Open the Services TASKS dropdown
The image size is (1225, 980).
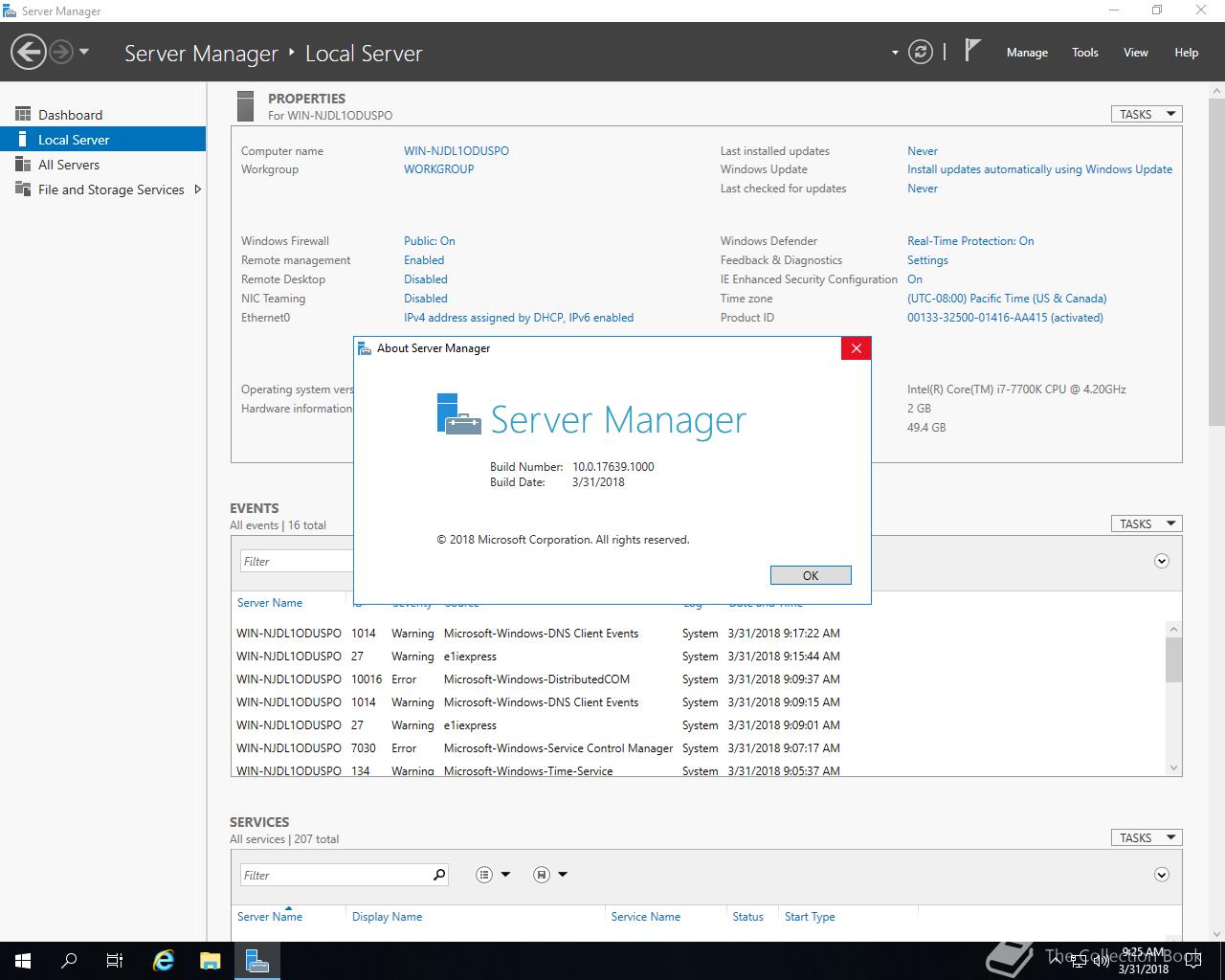[x=1147, y=837]
